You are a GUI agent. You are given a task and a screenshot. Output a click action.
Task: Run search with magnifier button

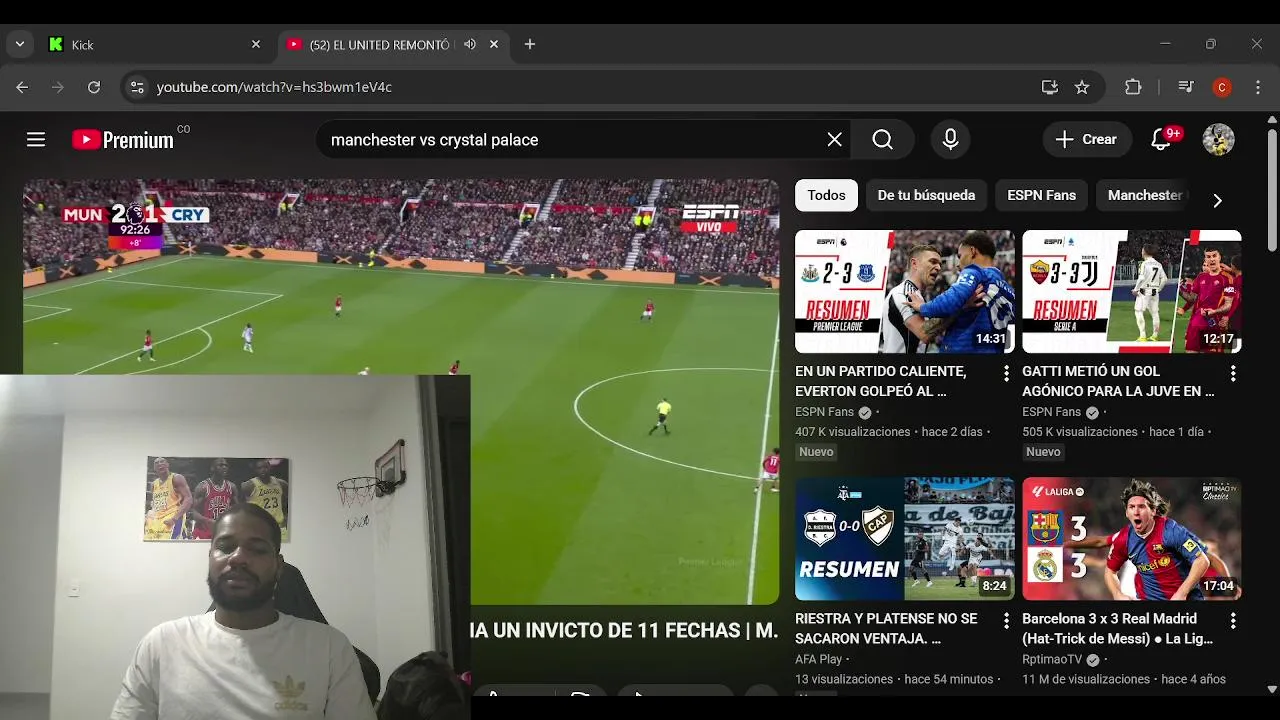tap(882, 140)
